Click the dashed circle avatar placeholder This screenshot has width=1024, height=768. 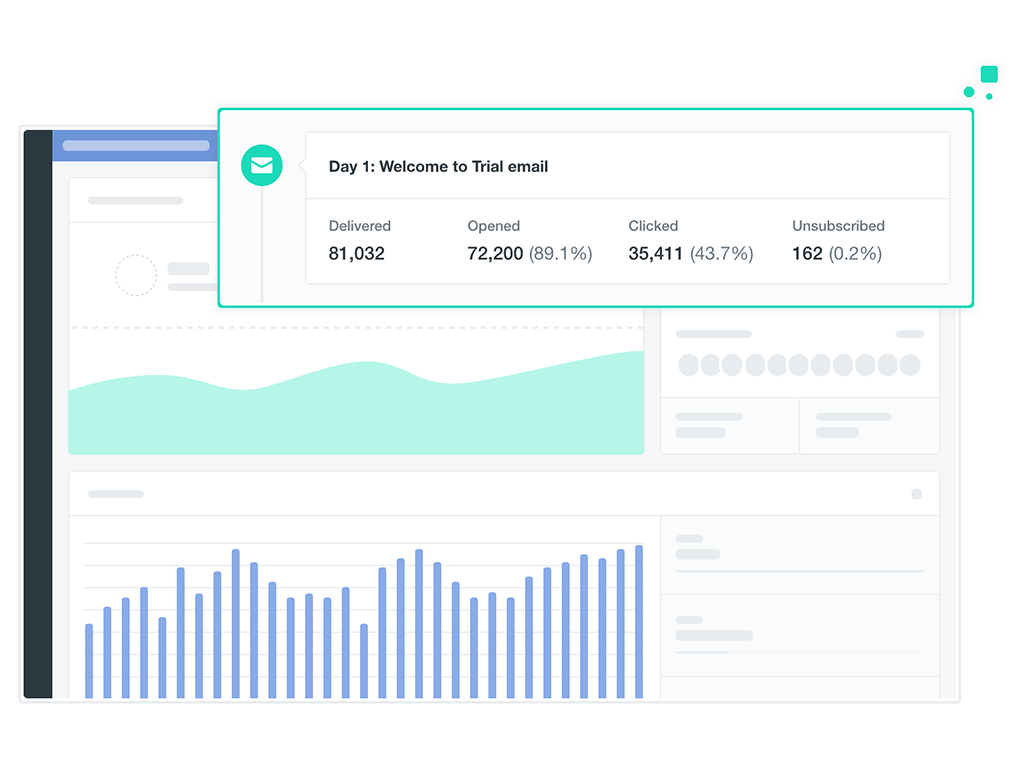tap(136, 275)
